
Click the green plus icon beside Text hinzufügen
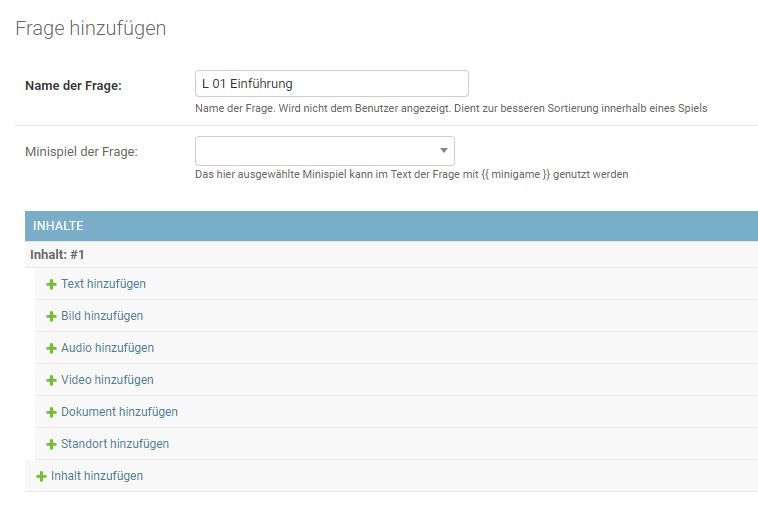pyautogui.click(x=51, y=284)
